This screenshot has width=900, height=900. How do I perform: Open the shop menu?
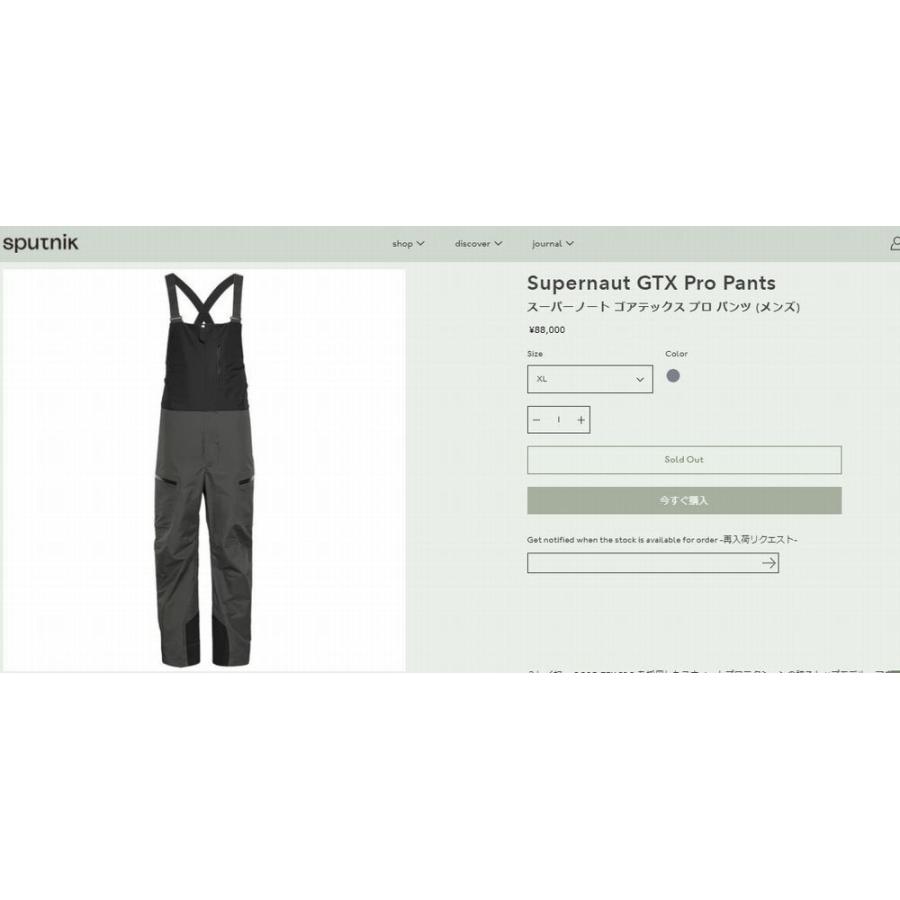(408, 243)
